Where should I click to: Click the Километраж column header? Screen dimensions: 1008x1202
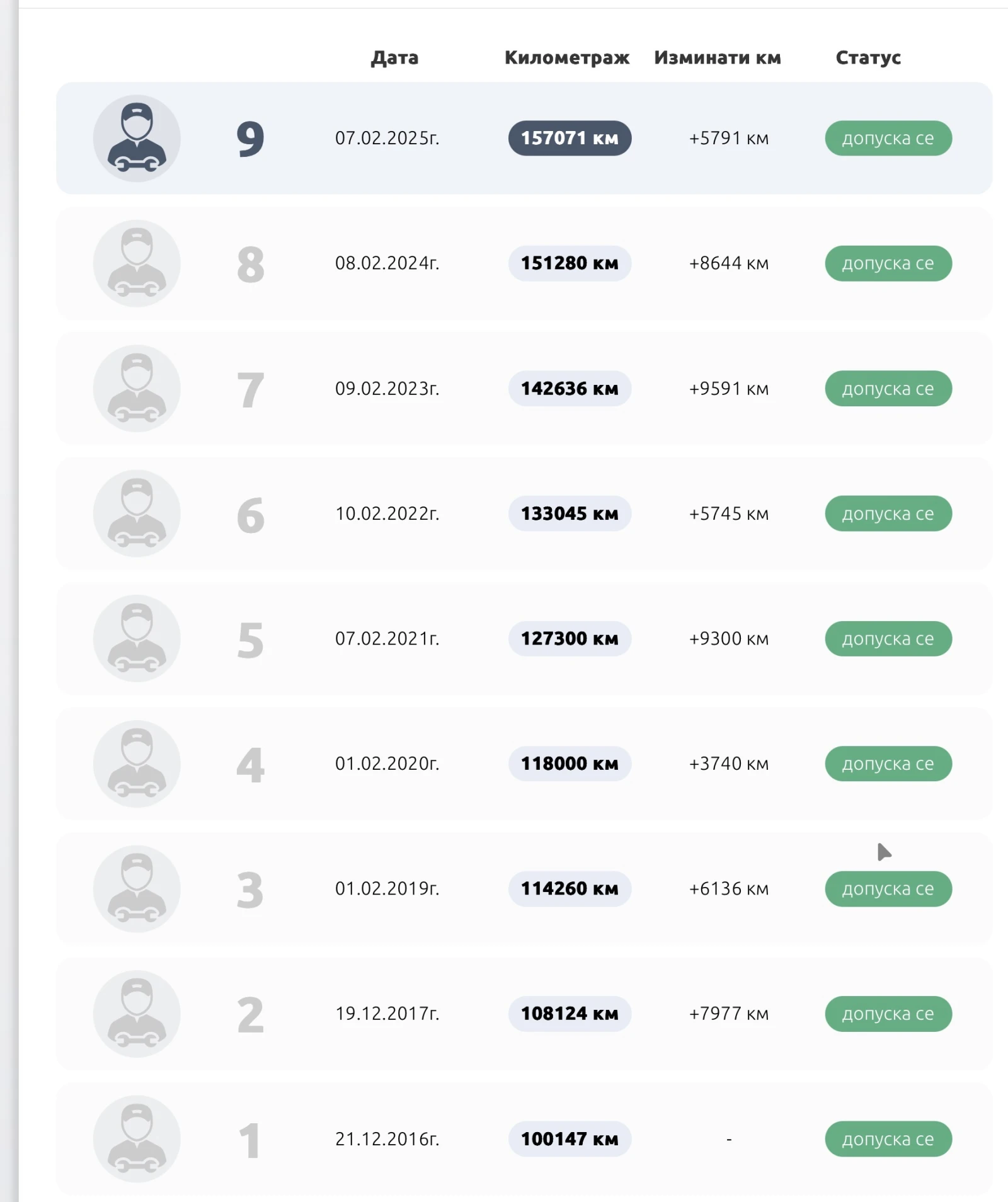click(567, 58)
